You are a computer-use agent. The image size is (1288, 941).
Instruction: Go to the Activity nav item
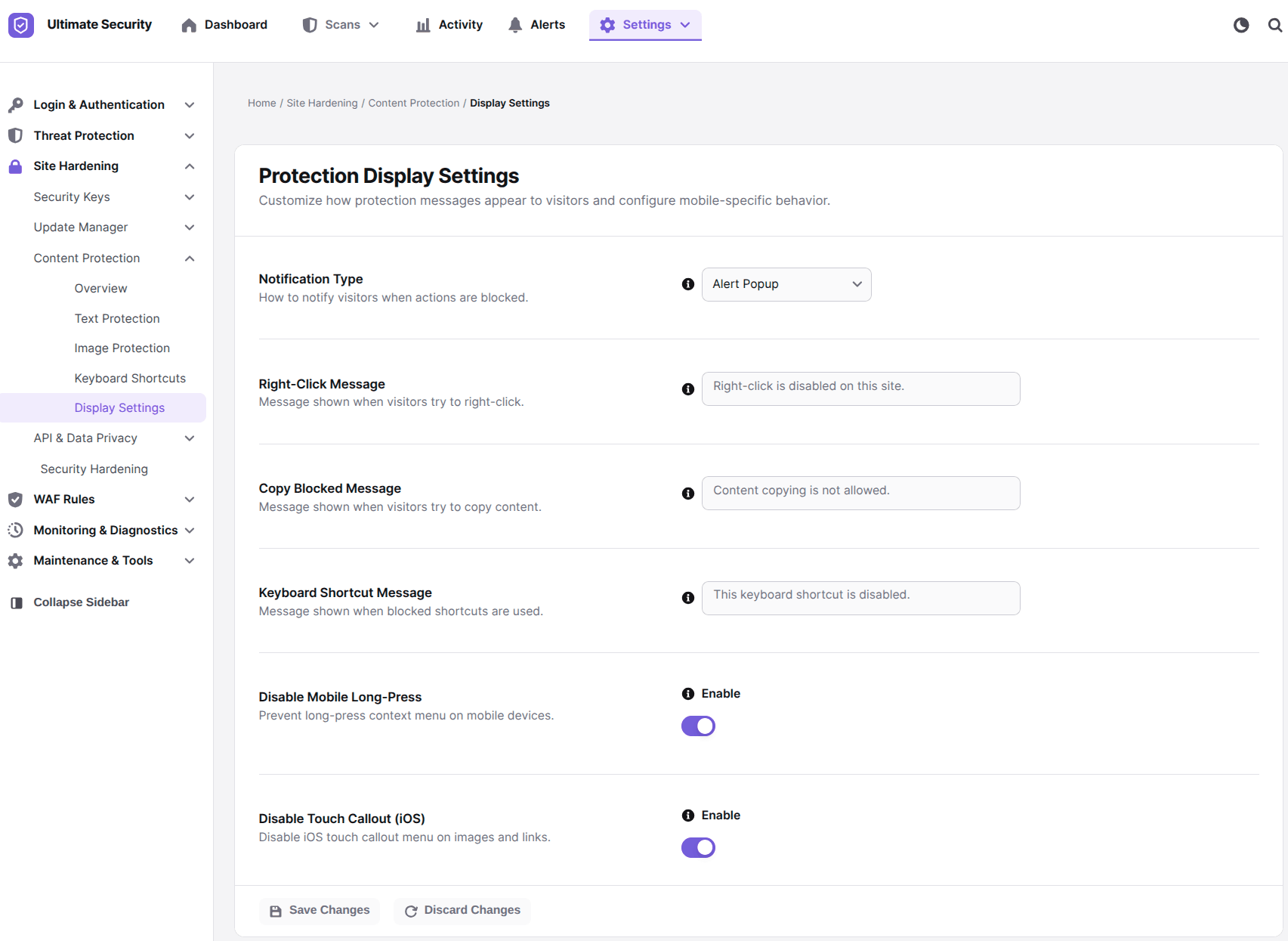point(449,25)
